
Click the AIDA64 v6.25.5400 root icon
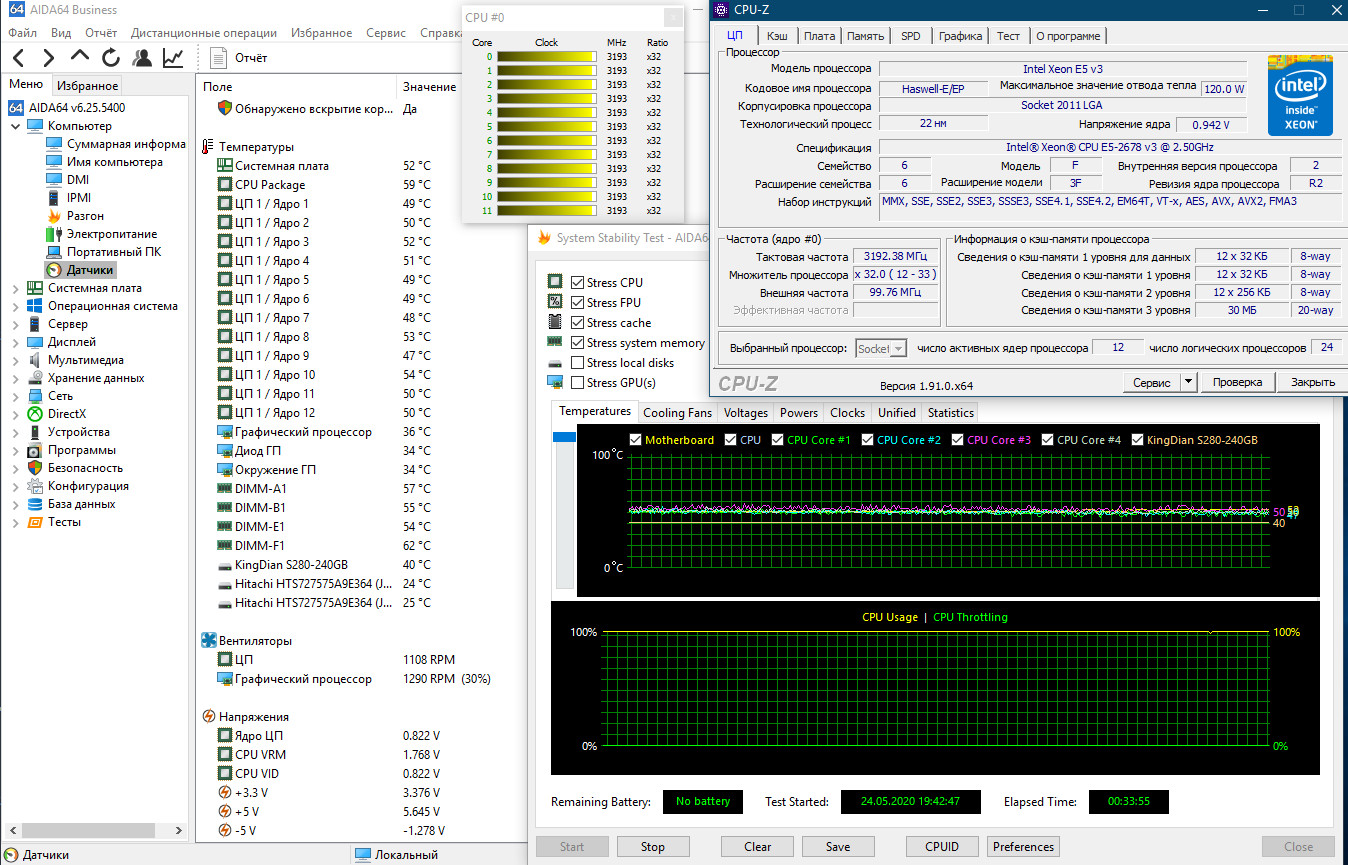[x=16, y=108]
